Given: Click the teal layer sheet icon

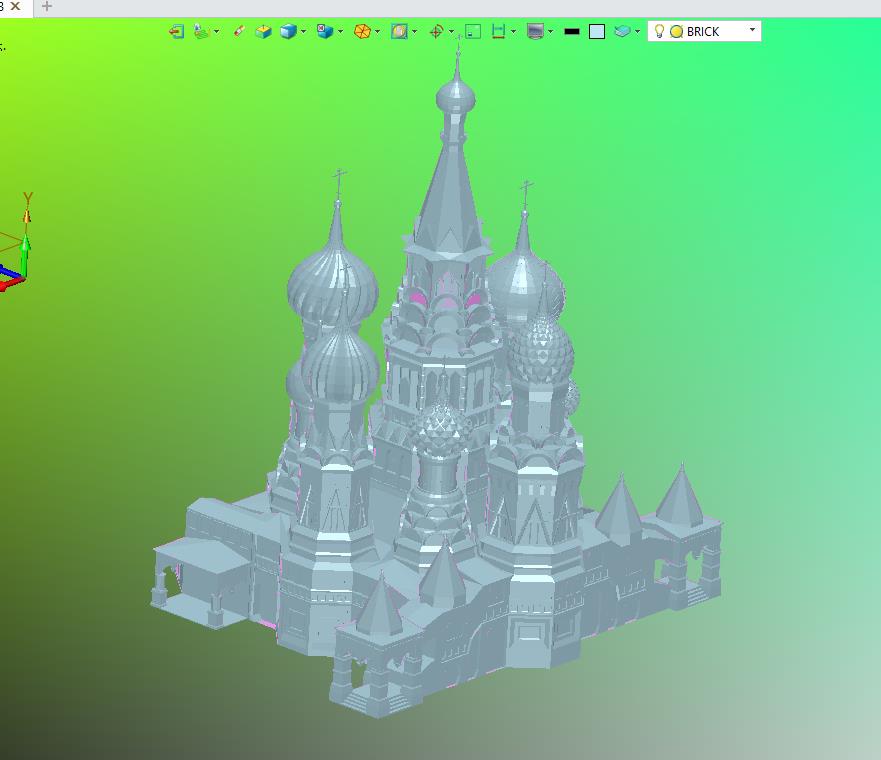Looking at the screenshot, I should (622, 31).
